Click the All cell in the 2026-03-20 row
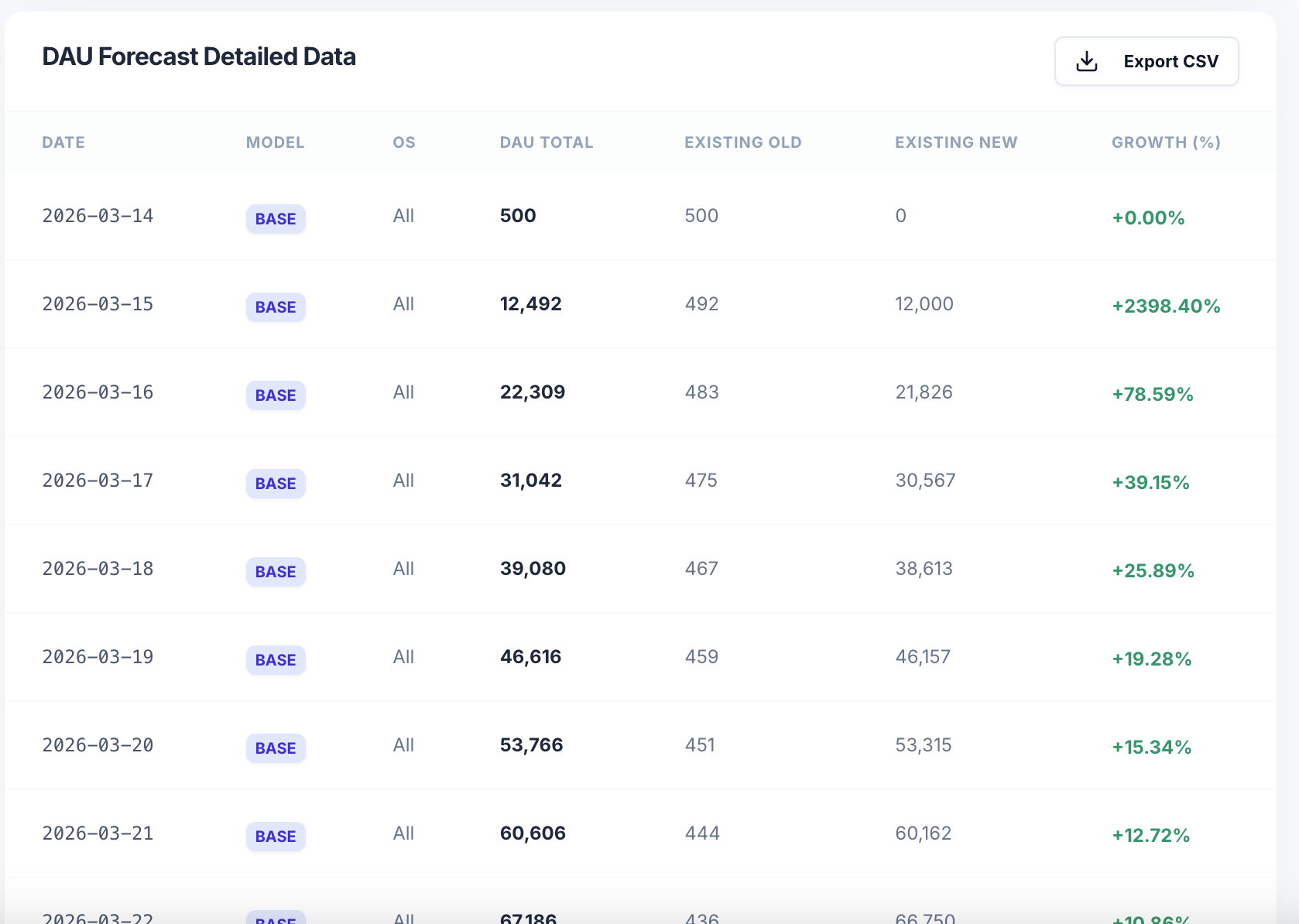This screenshot has width=1299, height=924. click(x=403, y=745)
